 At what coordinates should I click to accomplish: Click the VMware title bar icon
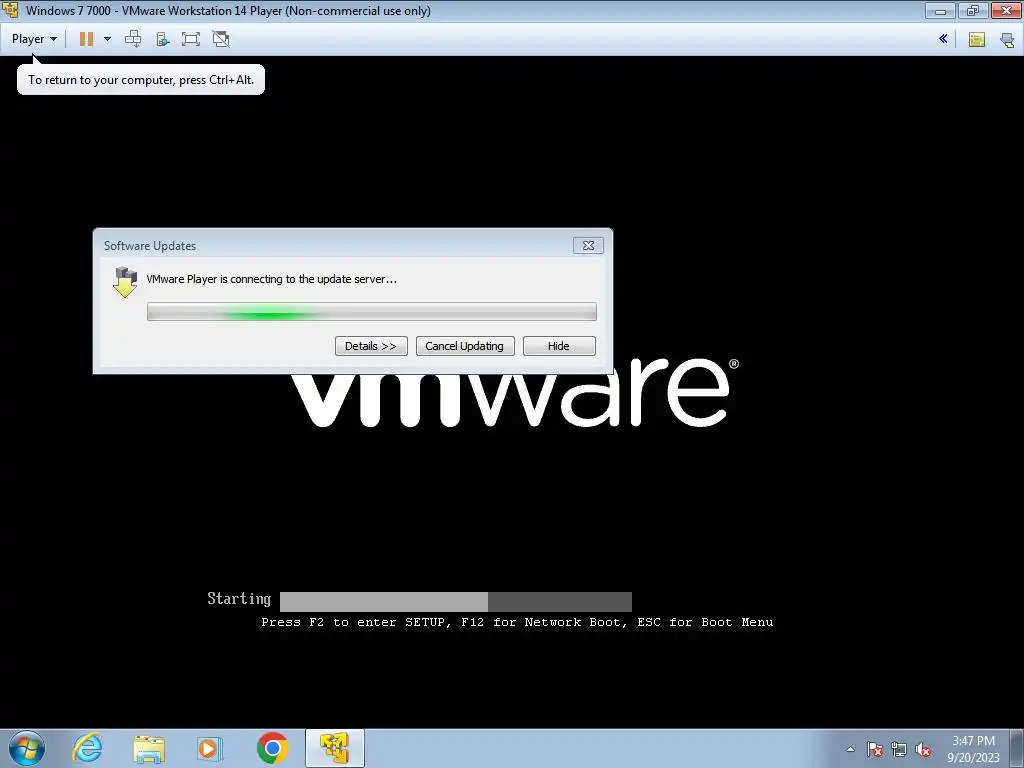coord(10,10)
